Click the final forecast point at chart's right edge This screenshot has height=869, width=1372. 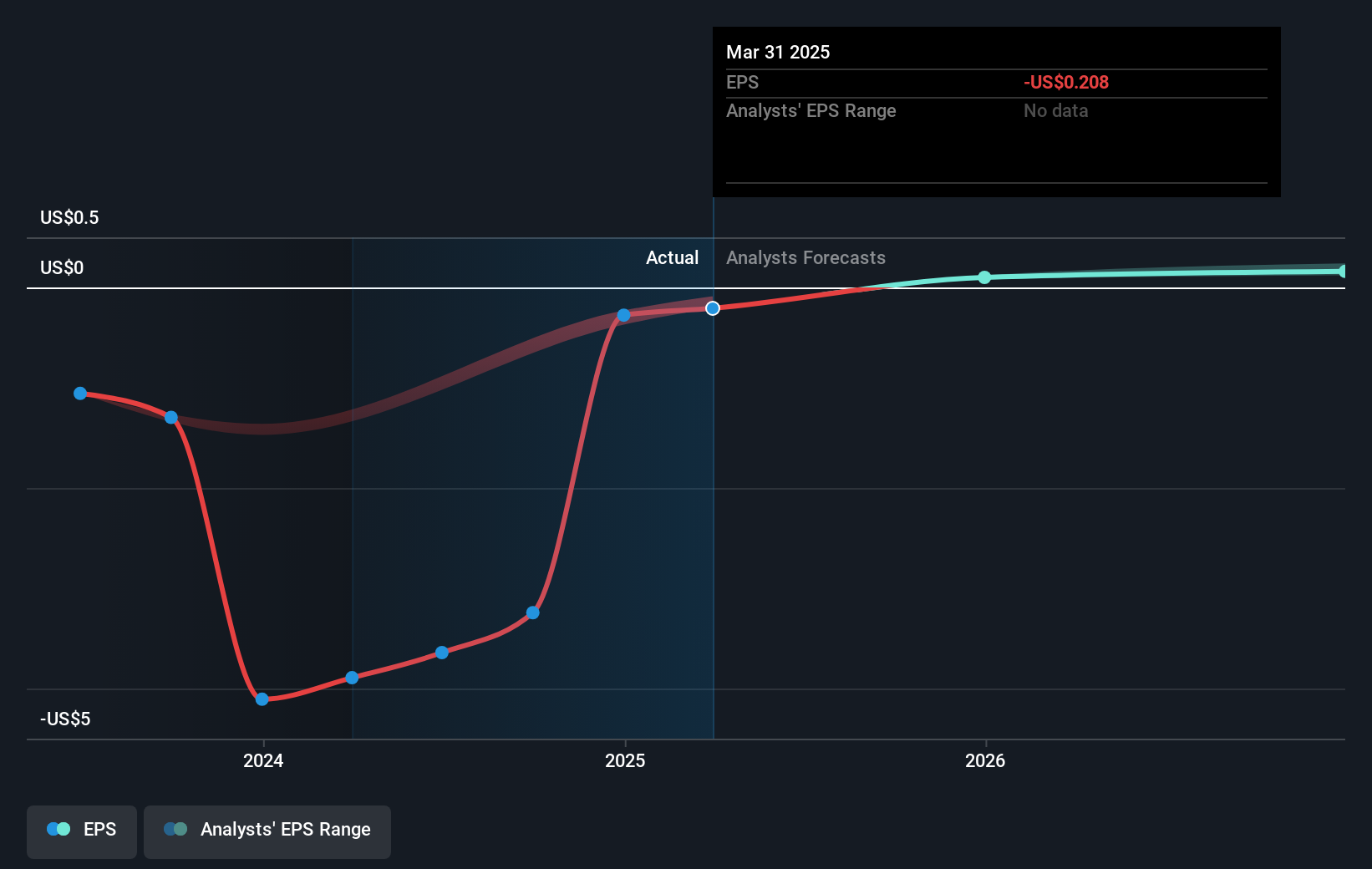[x=1343, y=271]
